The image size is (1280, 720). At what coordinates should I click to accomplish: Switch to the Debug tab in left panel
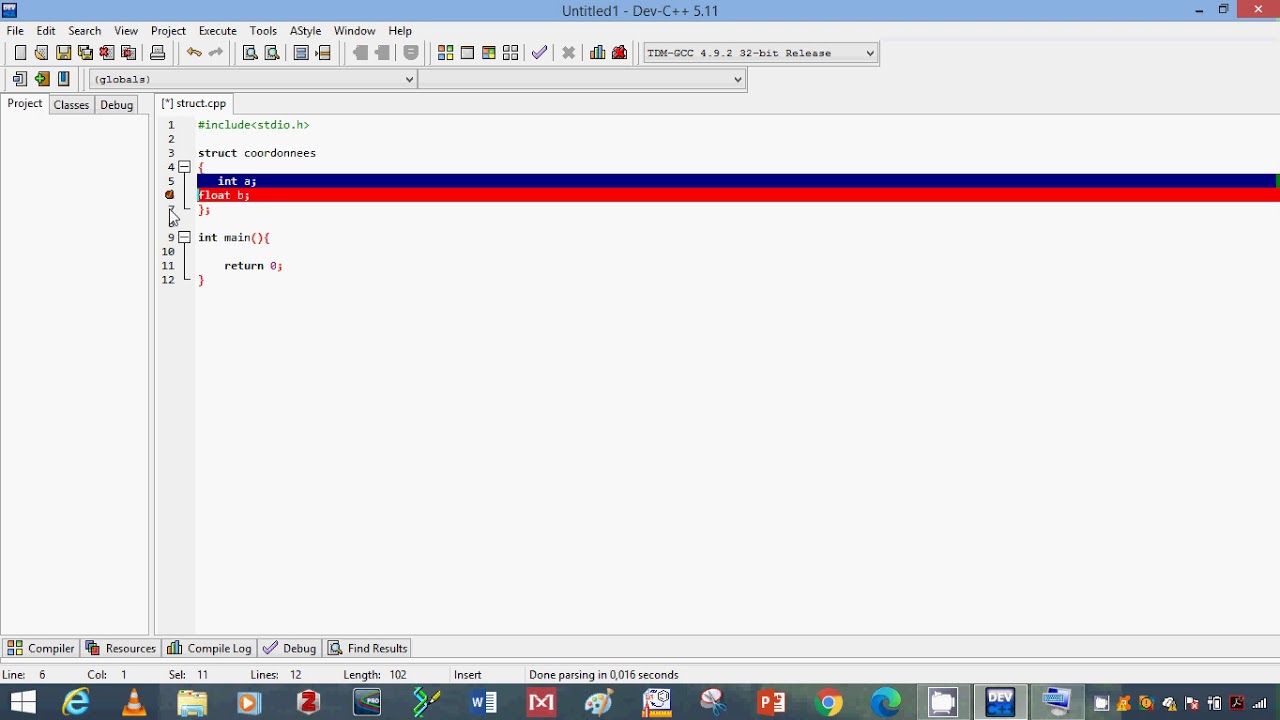coord(116,105)
